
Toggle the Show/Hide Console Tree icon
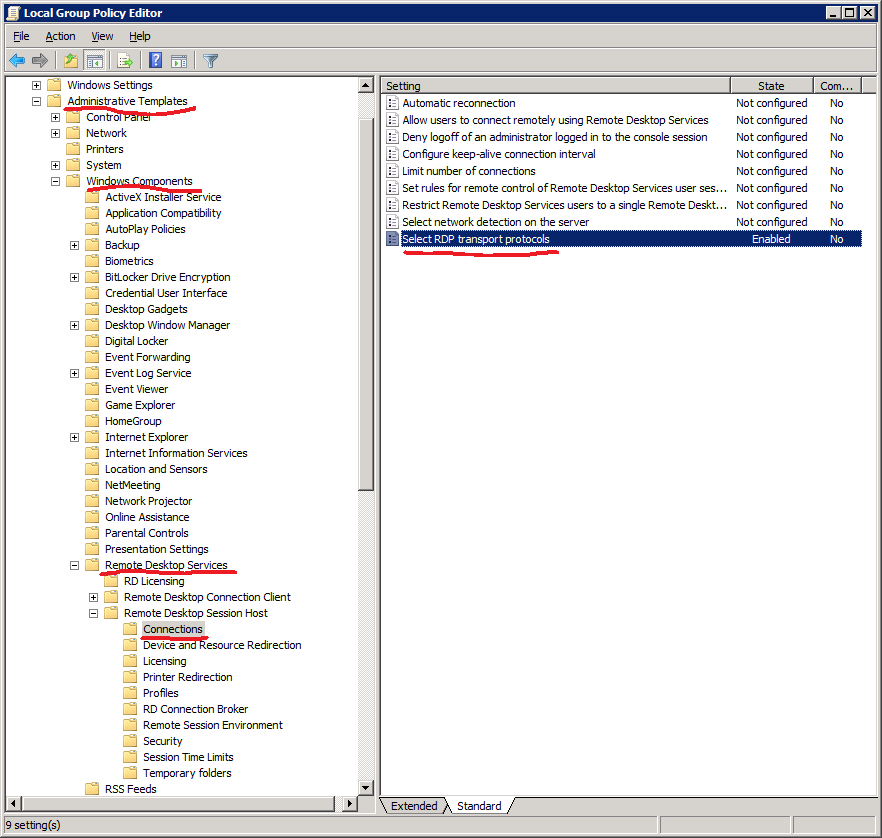[x=94, y=60]
